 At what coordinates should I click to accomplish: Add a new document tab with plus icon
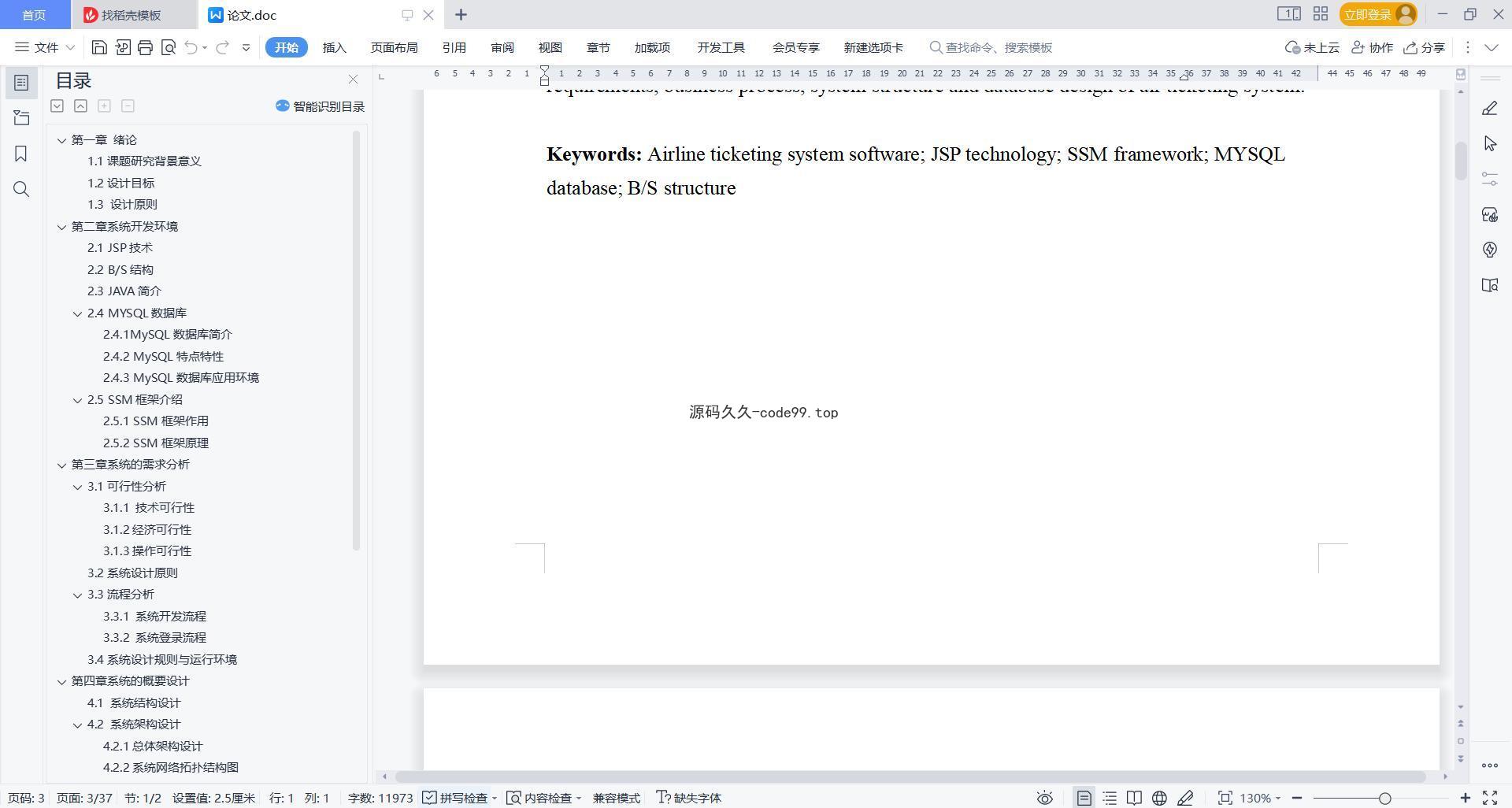point(461,14)
